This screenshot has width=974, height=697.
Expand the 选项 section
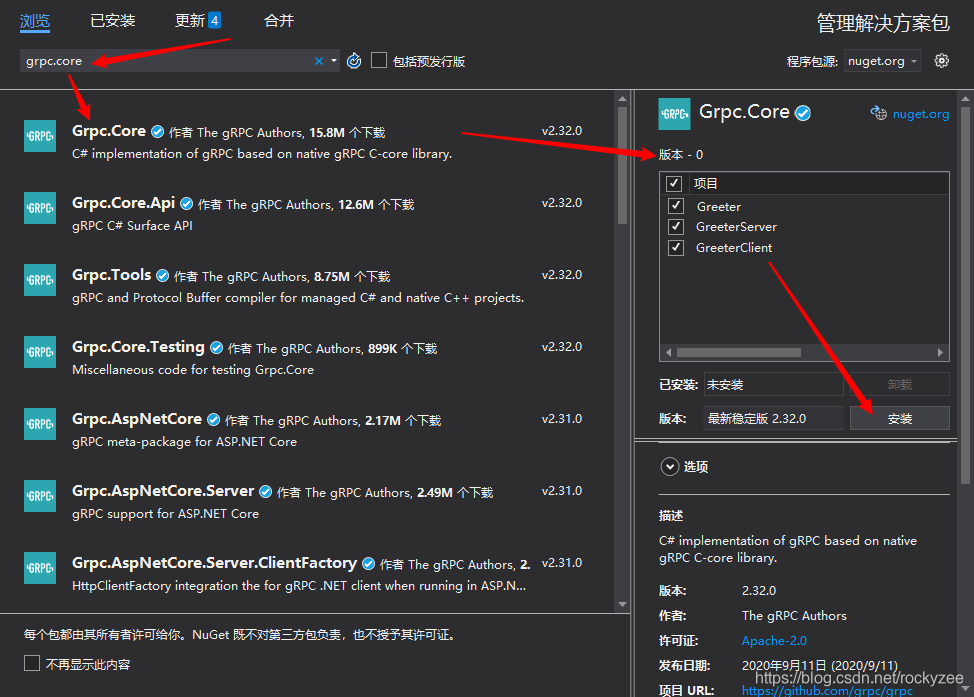click(670, 467)
